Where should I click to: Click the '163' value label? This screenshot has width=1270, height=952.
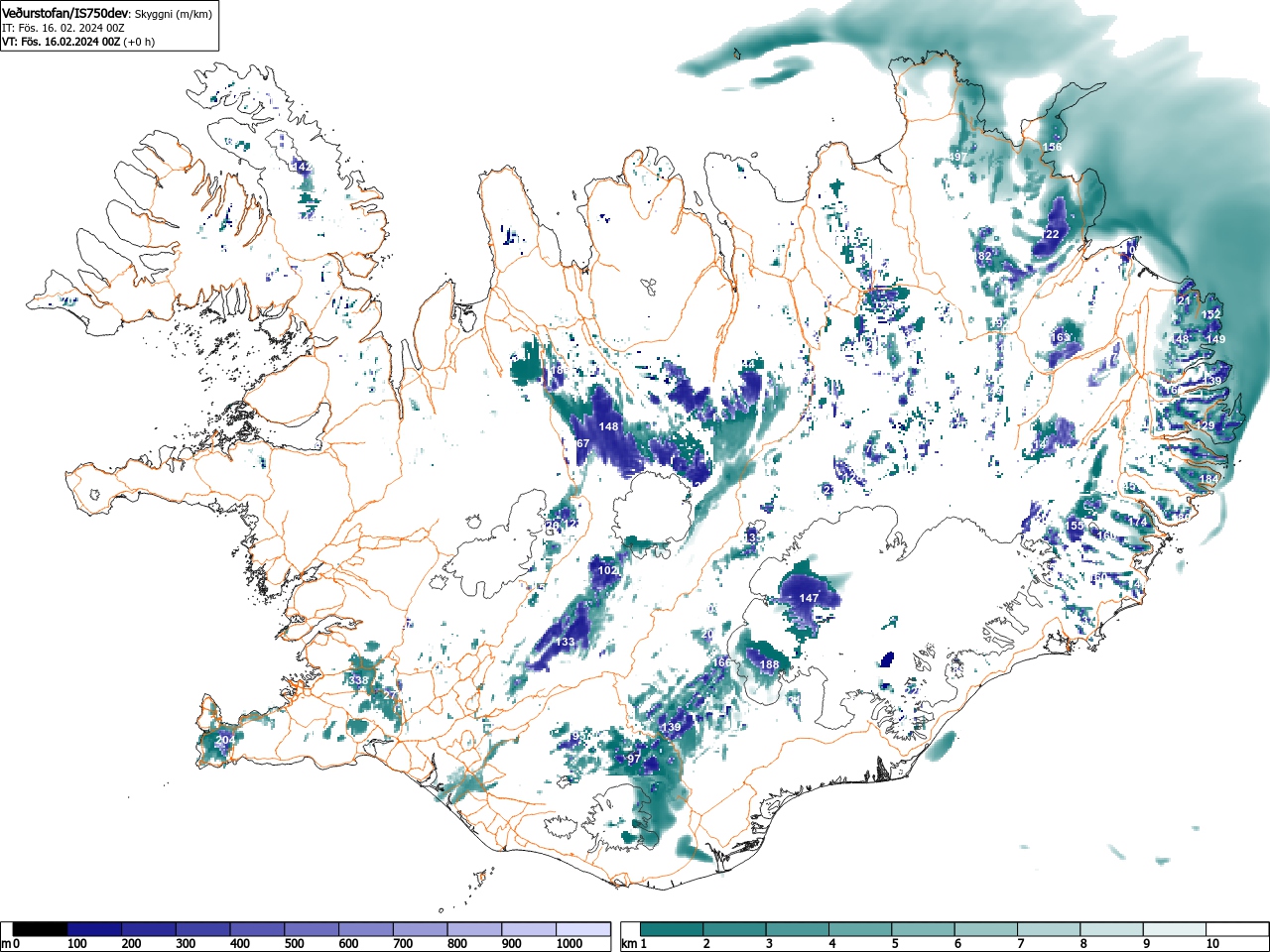[1061, 337]
